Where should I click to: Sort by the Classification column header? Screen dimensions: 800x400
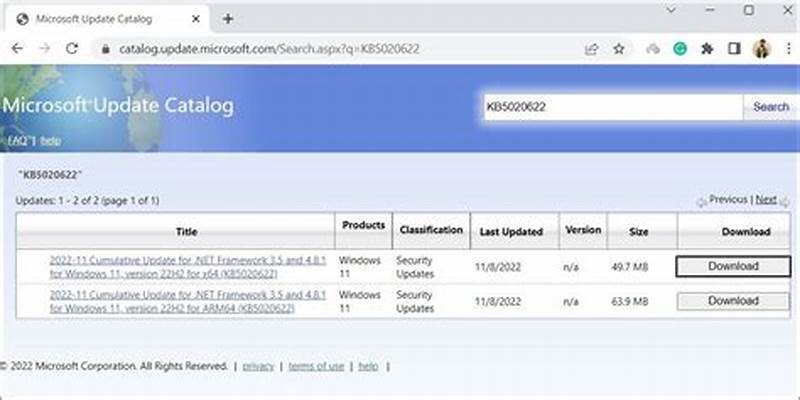click(x=431, y=230)
